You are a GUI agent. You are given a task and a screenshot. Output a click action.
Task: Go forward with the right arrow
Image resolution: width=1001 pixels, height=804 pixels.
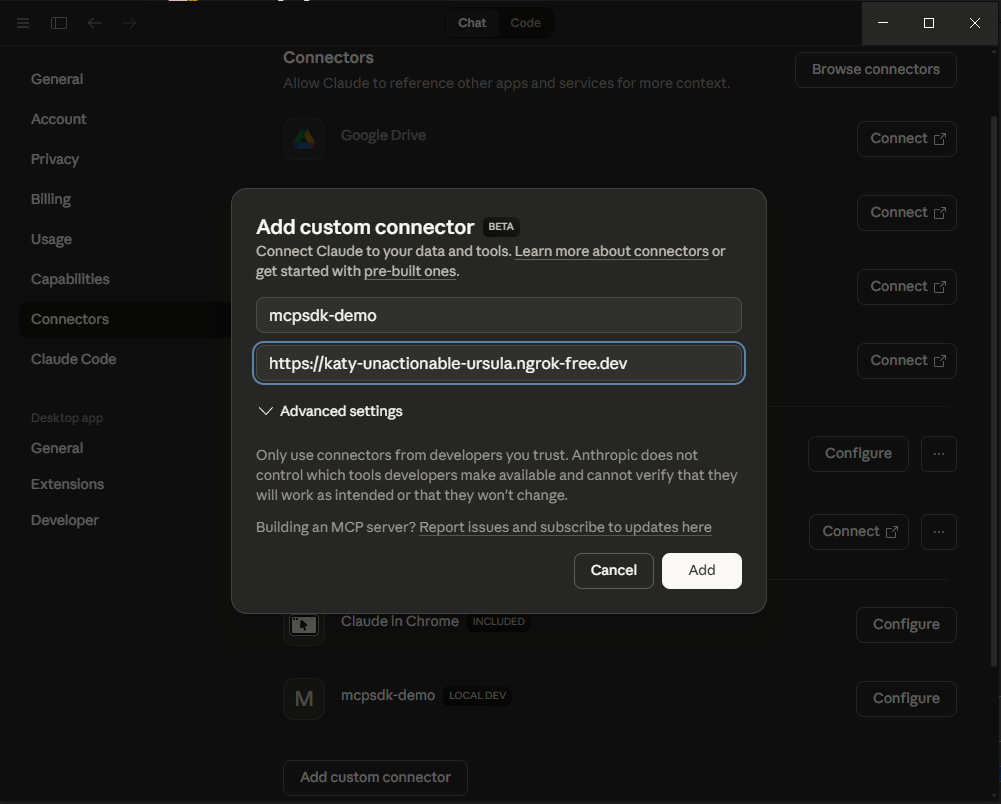tap(129, 23)
